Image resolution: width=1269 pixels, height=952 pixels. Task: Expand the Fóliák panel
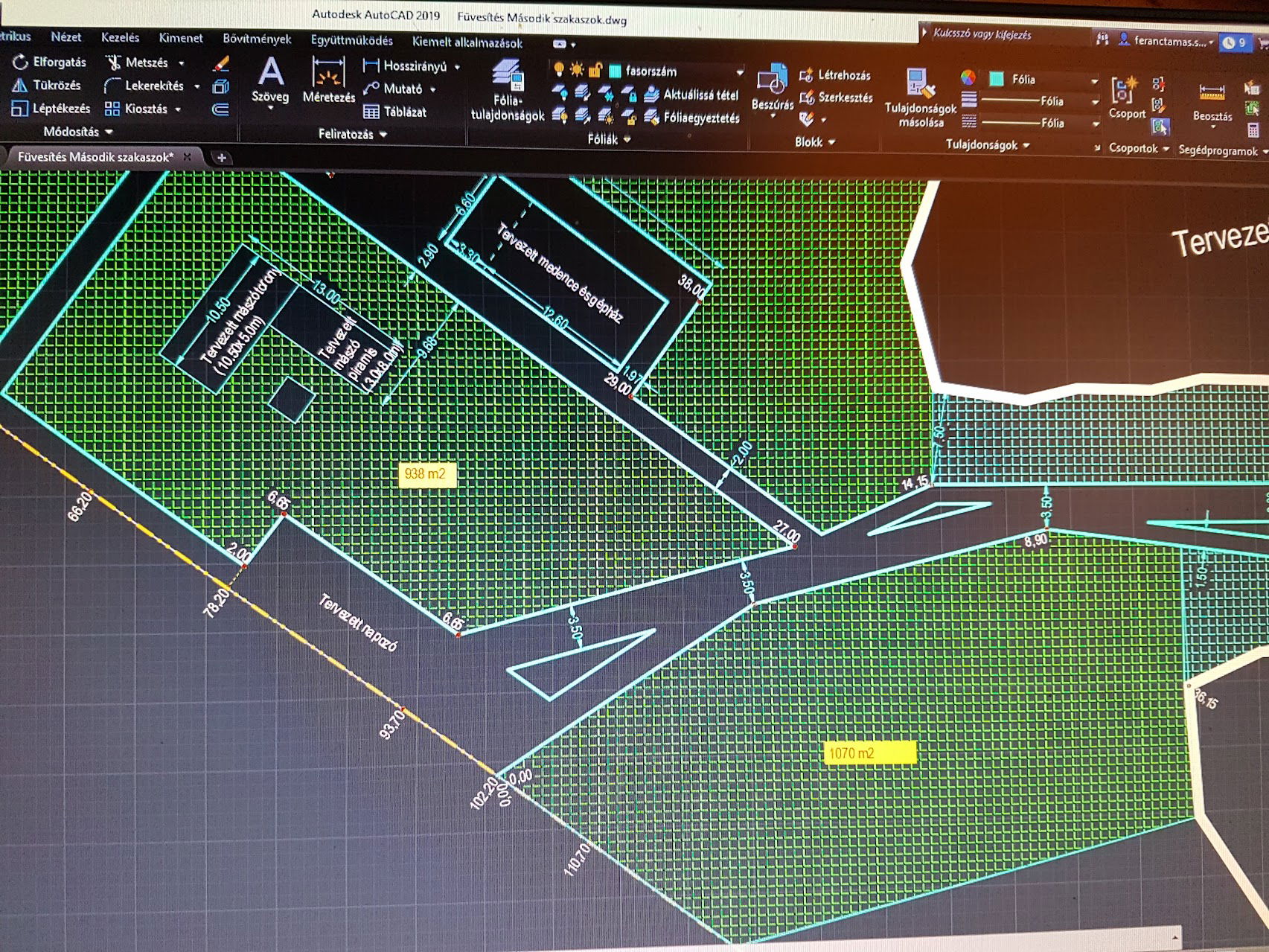pyautogui.click(x=609, y=139)
